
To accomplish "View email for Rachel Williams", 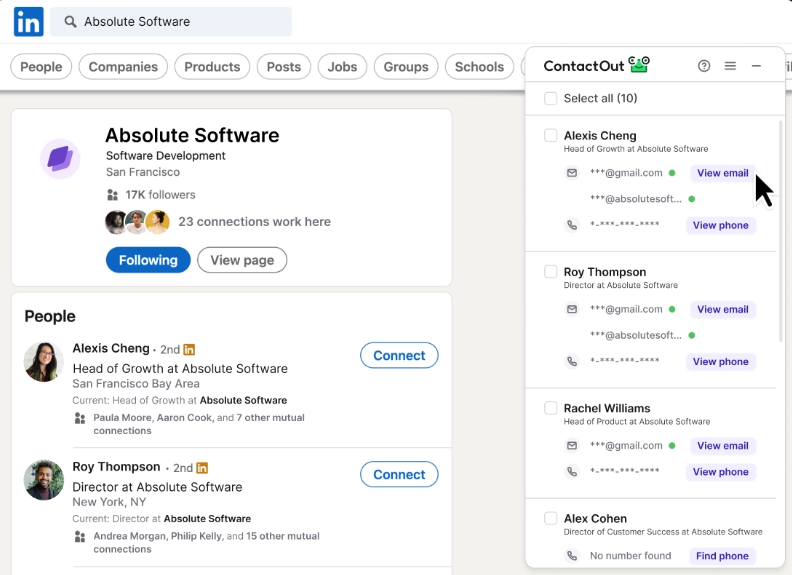I will tap(723, 446).
